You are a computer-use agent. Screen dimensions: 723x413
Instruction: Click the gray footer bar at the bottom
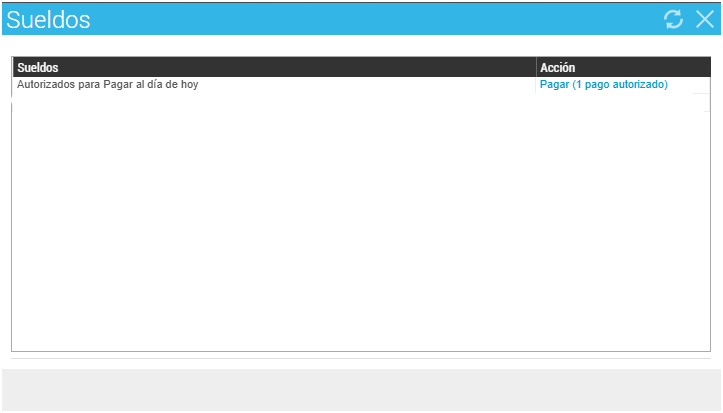pyautogui.click(x=360, y=389)
